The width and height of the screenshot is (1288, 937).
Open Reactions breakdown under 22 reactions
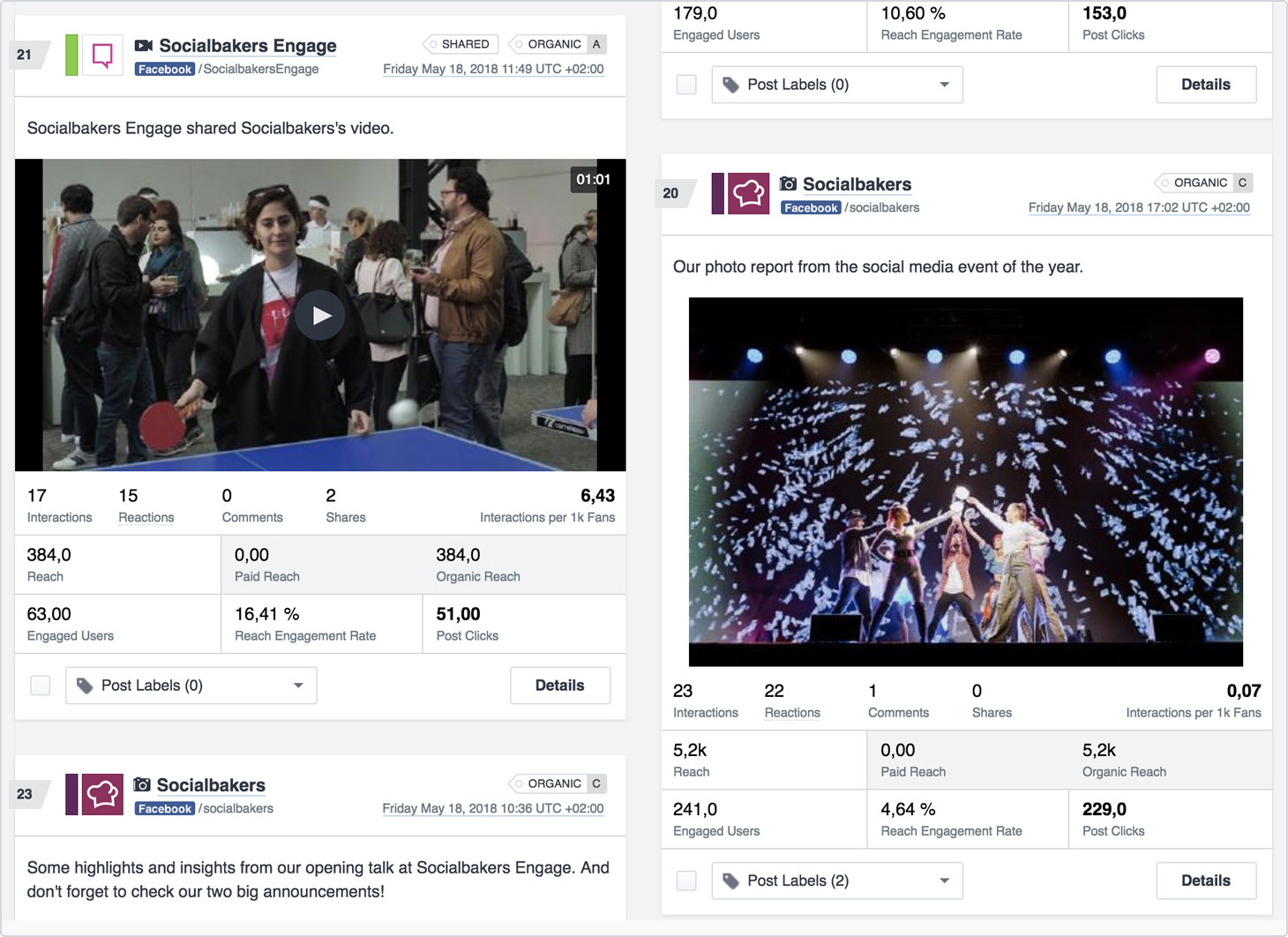(792, 713)
